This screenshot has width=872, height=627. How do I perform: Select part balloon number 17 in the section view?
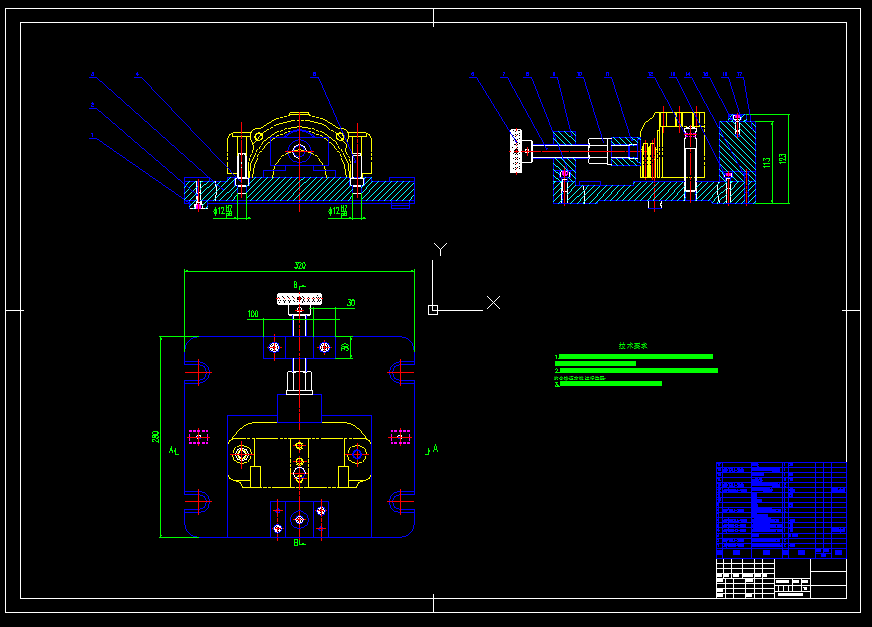click(740, 74)
